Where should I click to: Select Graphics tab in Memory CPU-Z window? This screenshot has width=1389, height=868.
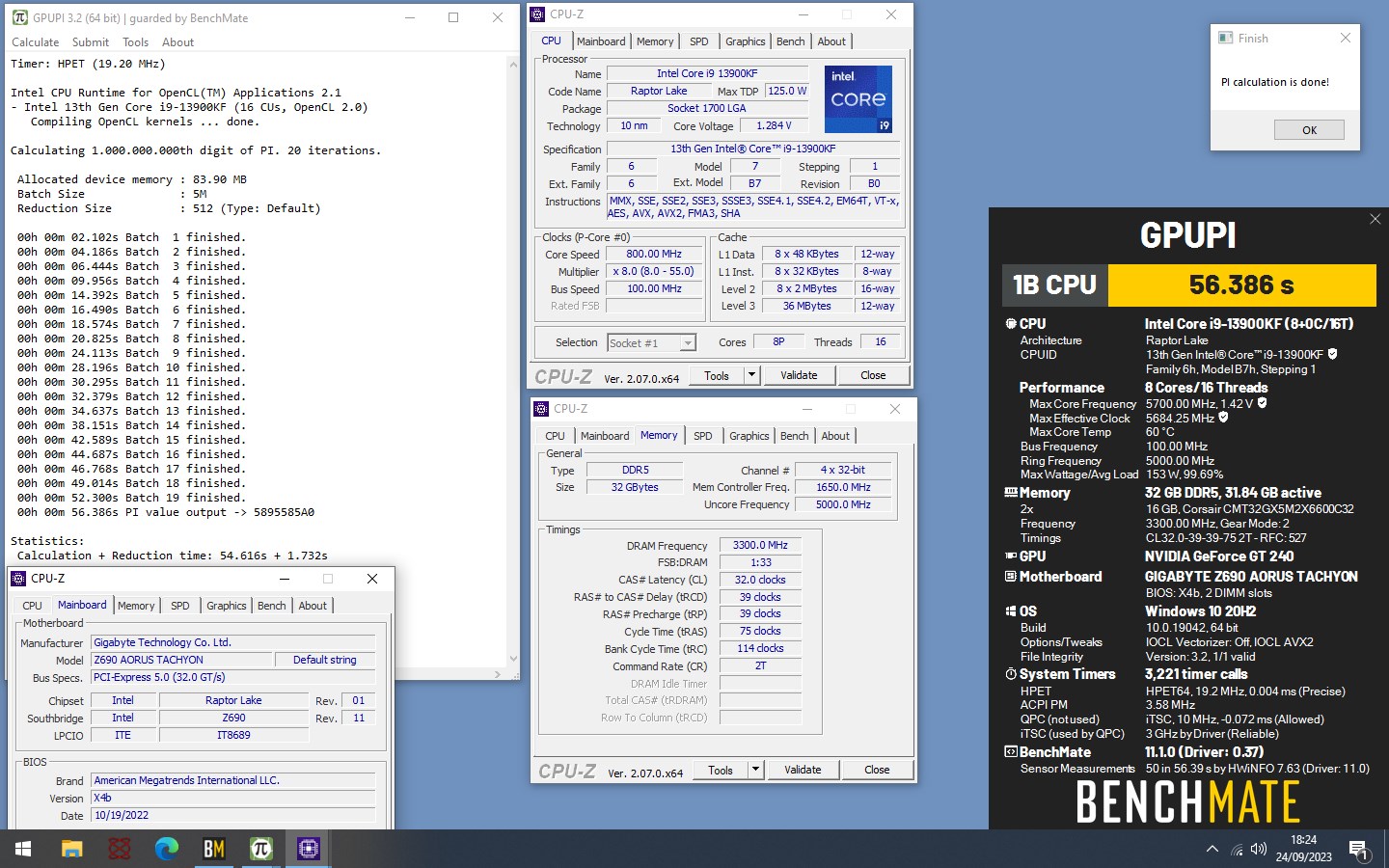pos(749,436)
